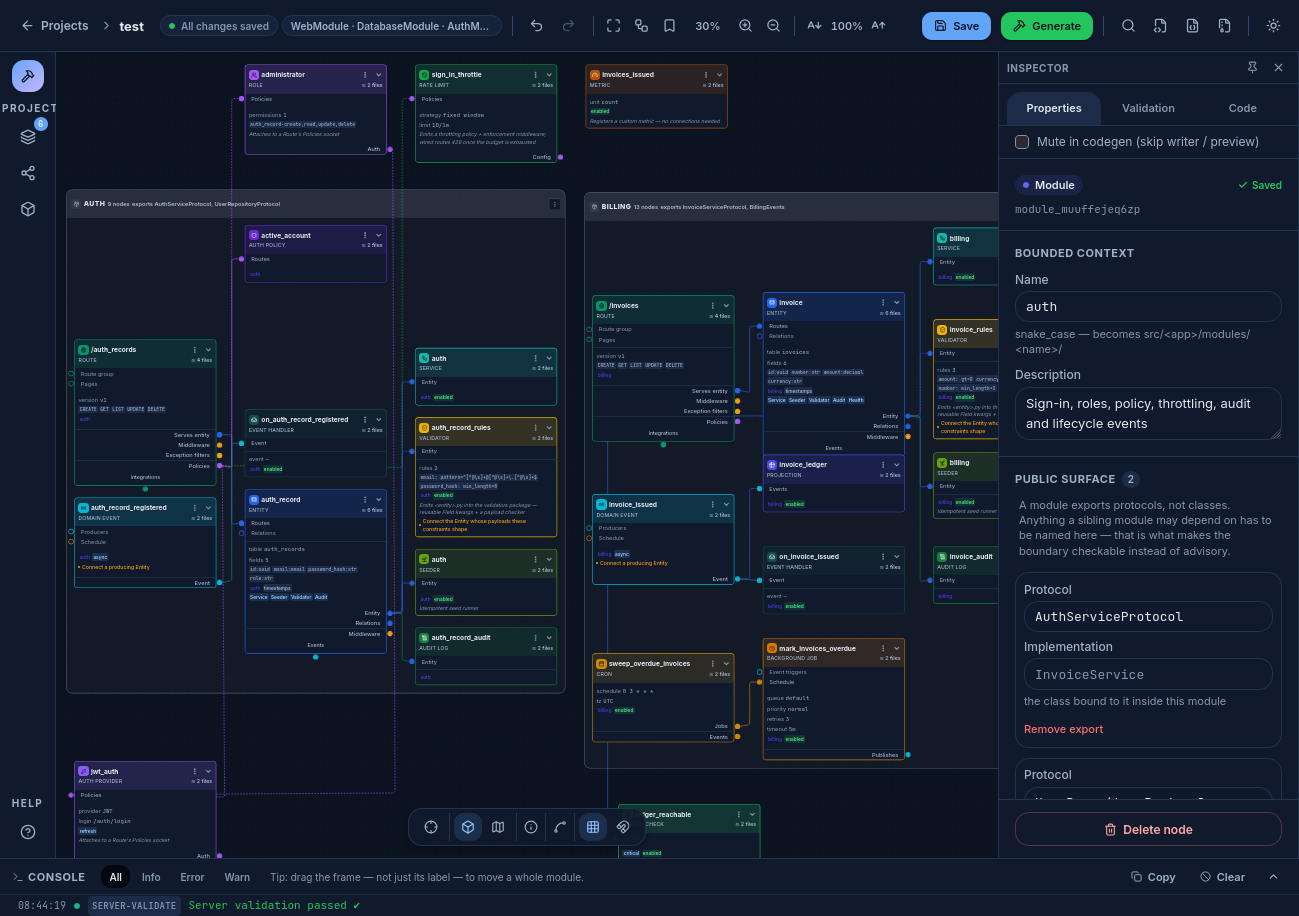Undo the last change in top toolbar
The image size is (1299, 916).
pos(537,26)
